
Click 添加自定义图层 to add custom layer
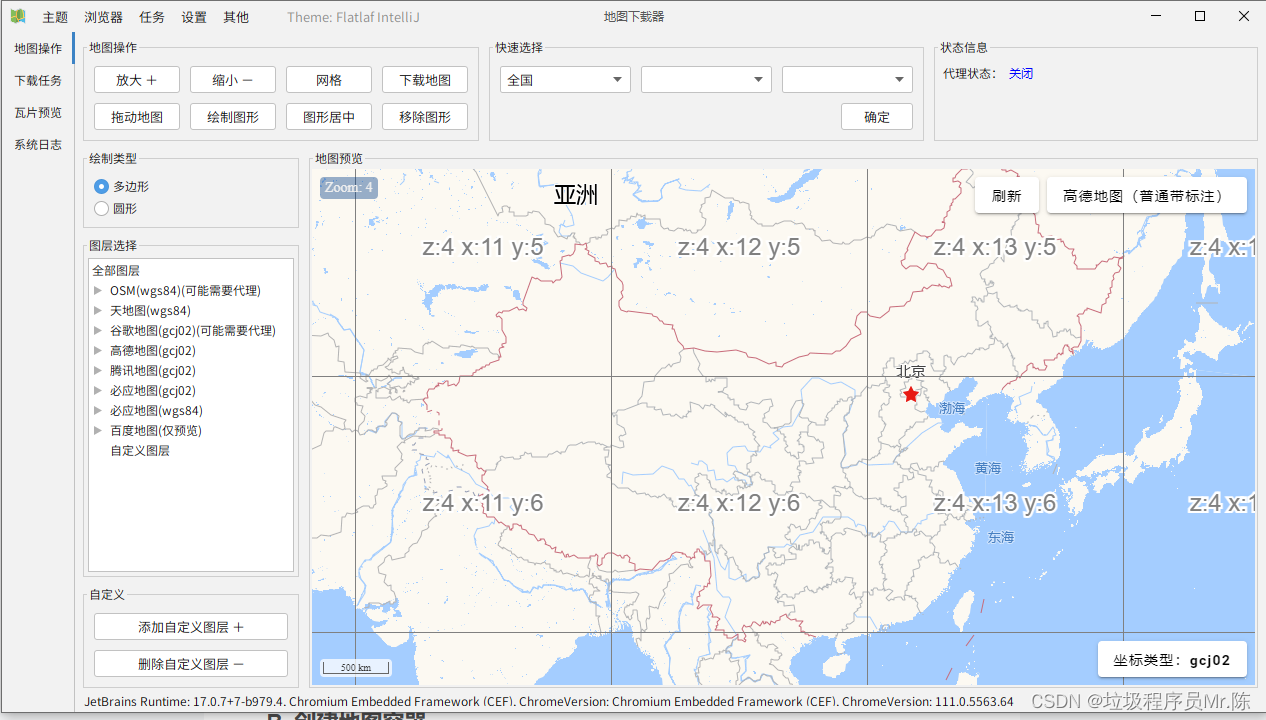click(x=190, y=626)
